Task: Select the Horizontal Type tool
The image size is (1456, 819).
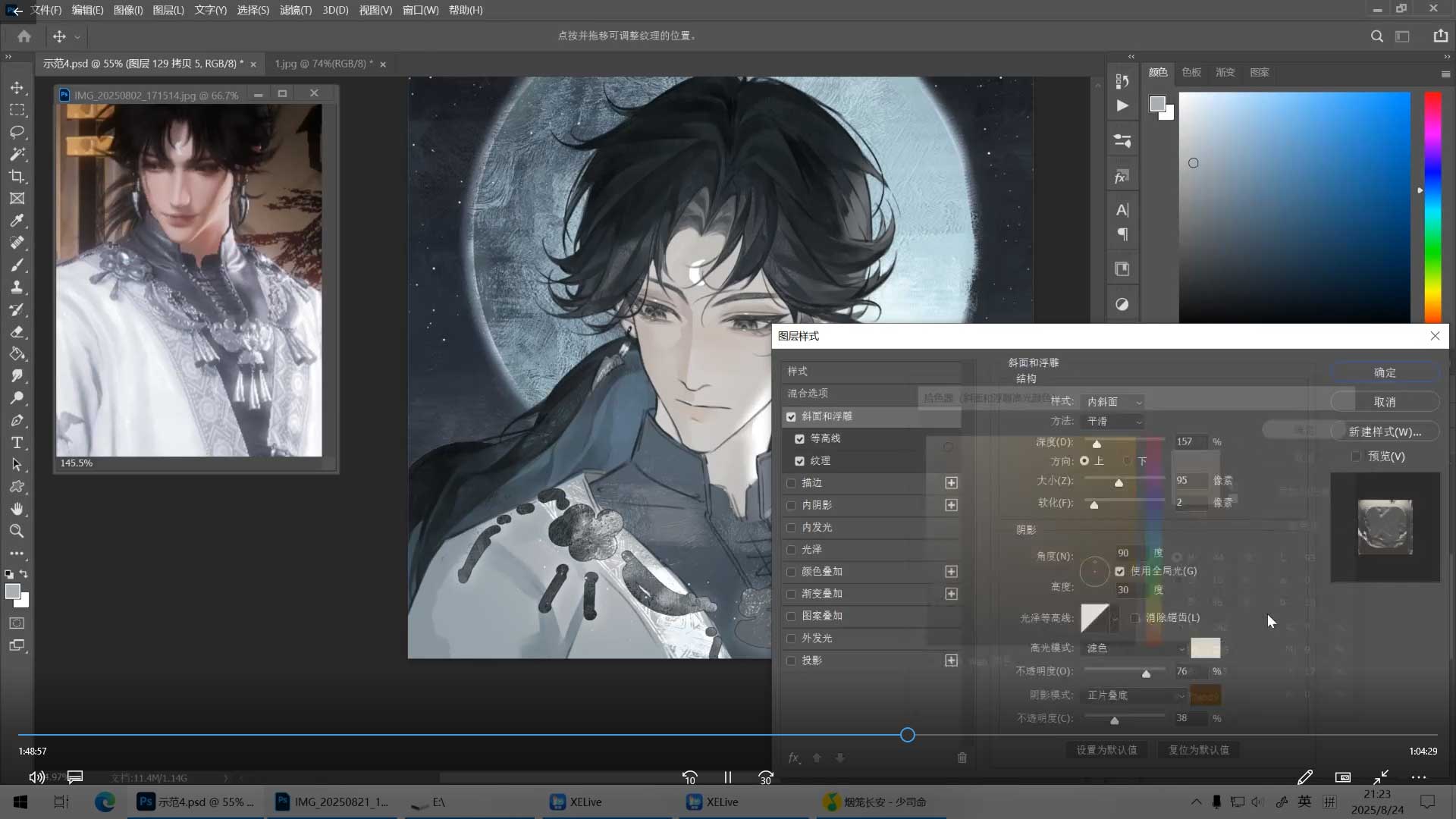Action: 17,443
